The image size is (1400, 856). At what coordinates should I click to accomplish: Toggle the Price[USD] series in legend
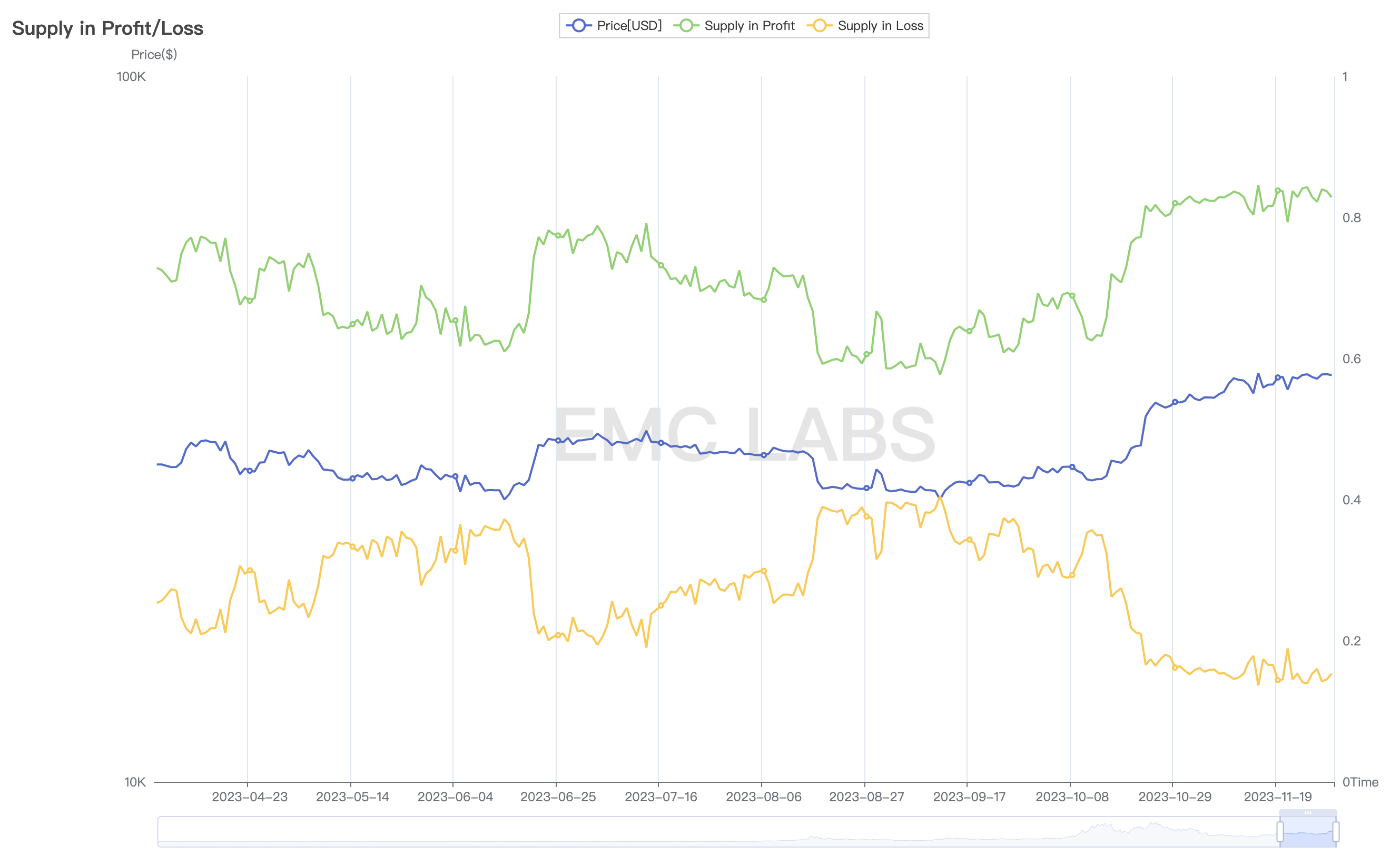pyautogui.click(x=614, y=26)
